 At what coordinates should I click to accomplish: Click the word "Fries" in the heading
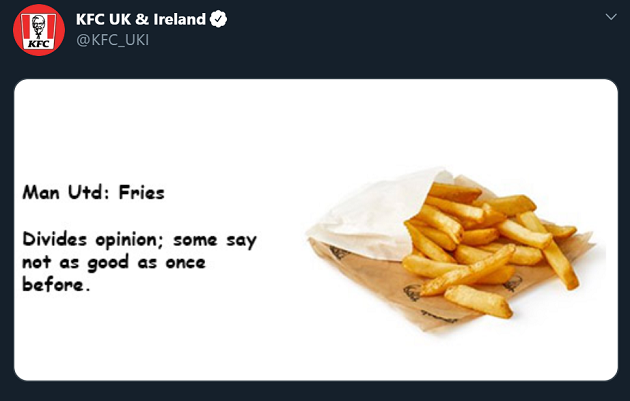pos(141,193)
